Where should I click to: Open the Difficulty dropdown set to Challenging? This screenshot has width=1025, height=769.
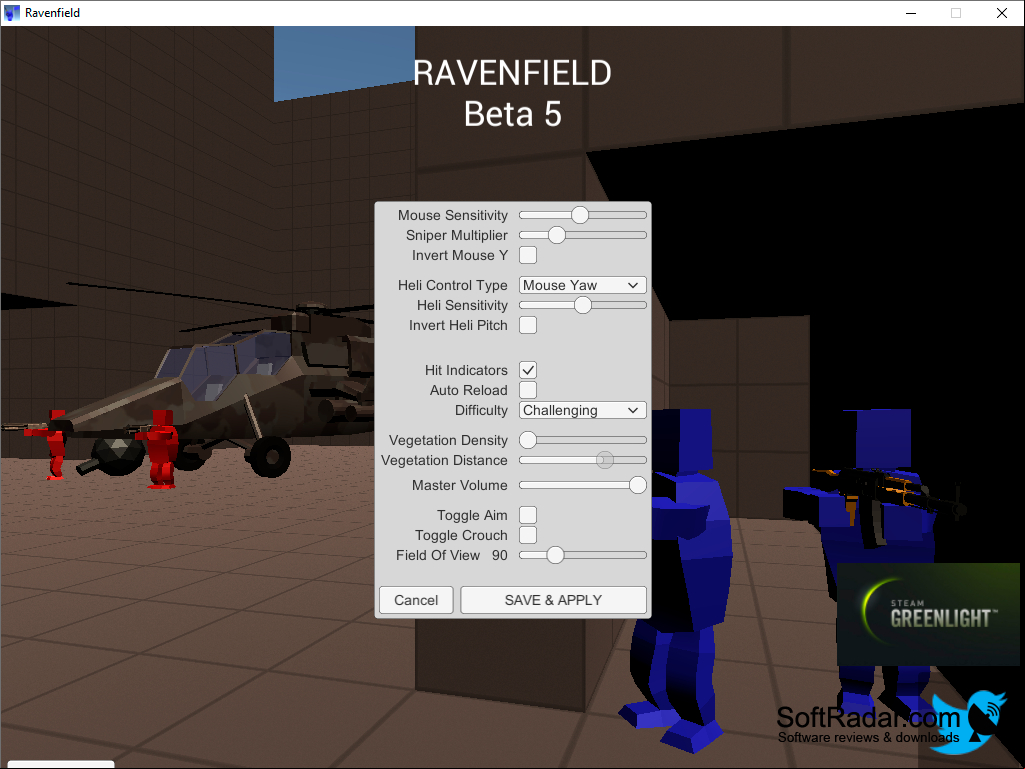[582, 410]
